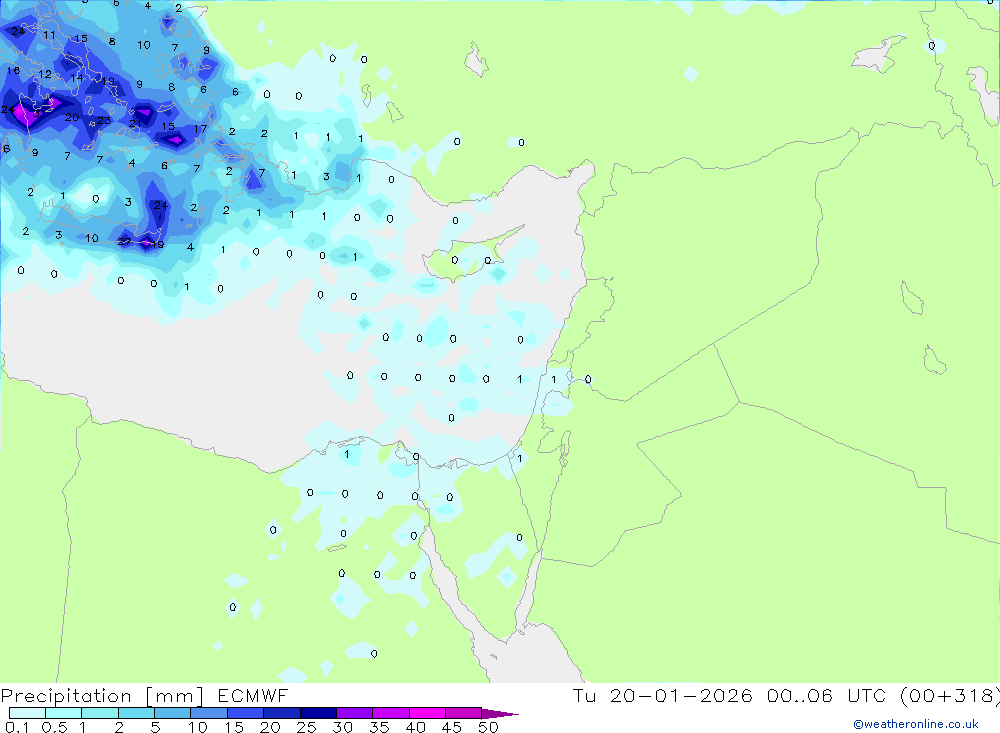Select the 'Precipitation [mm] ECMWF' title text
The height and width of the screenshot is (733, 1000).
(144, 695)
